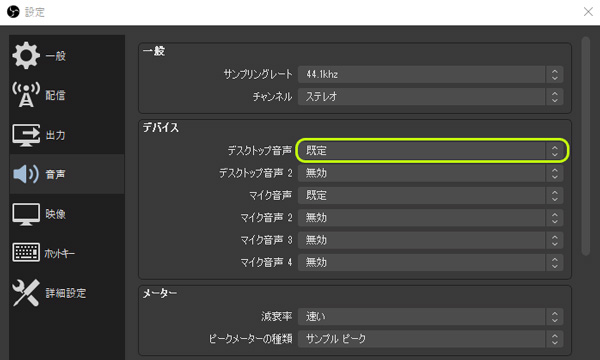Close the 設定 settings window

588,11
